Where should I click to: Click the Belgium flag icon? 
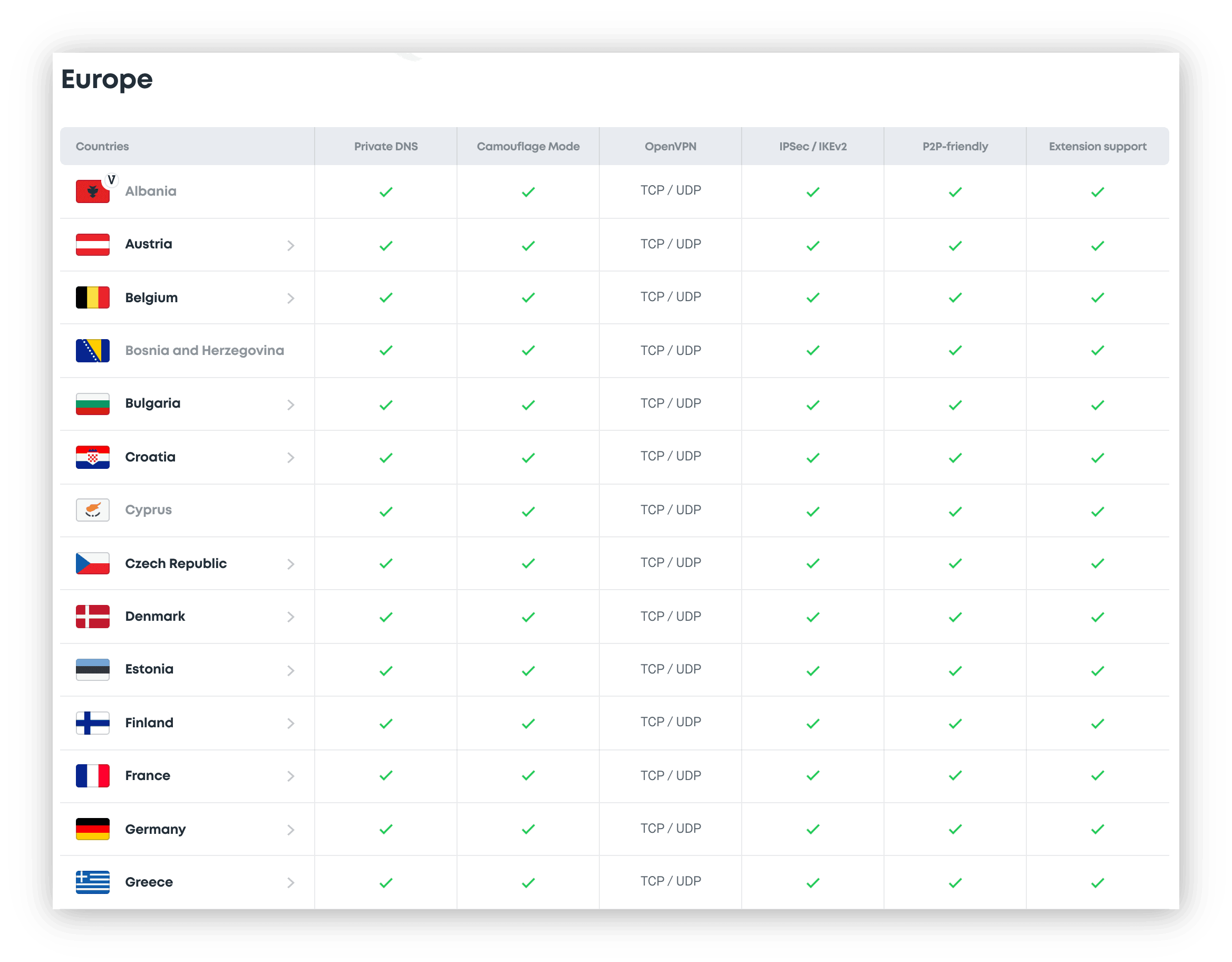[x=92, y=297]
